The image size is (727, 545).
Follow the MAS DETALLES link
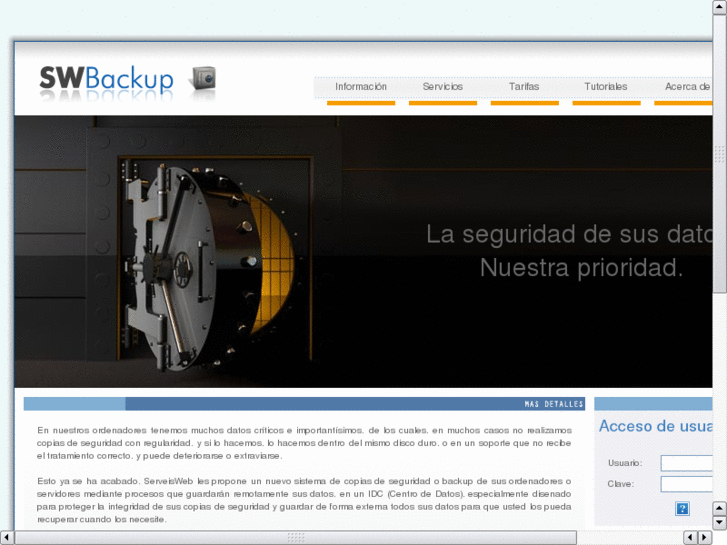pos(554,404)
